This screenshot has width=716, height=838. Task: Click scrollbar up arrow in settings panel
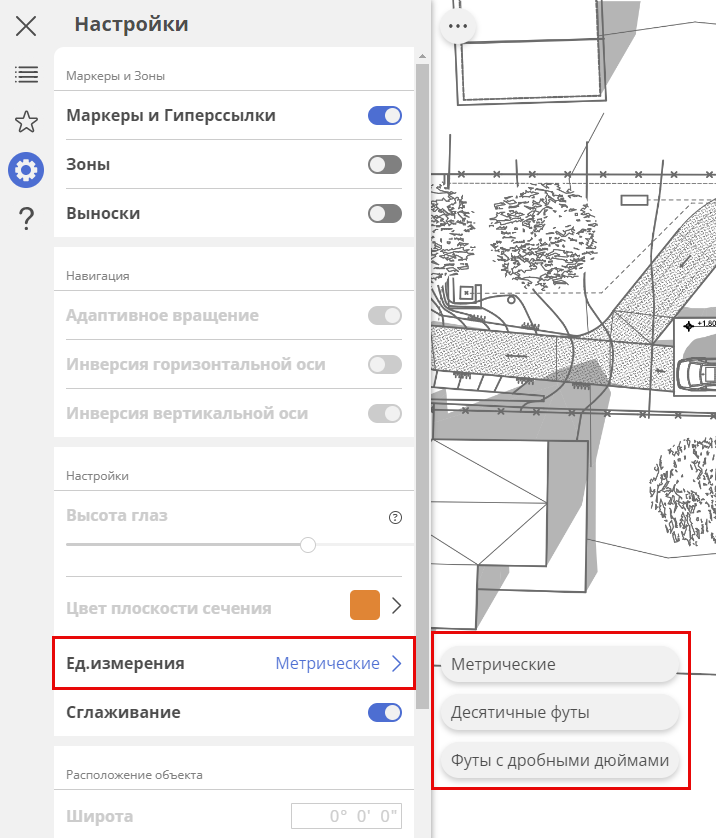coord(422,56)
